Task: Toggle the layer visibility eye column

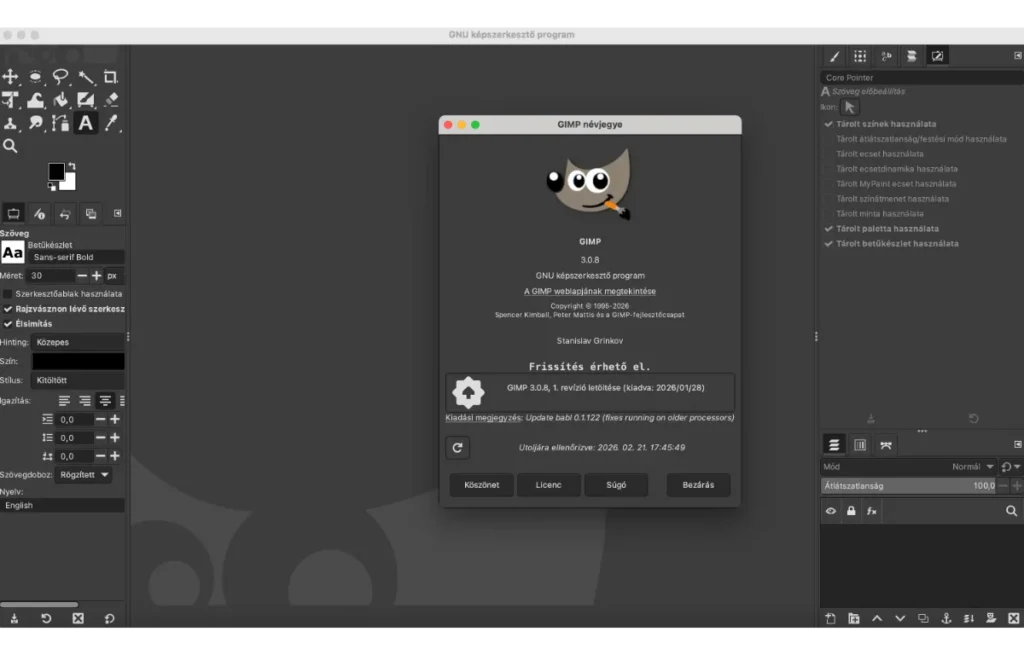Action: click(x=831, y=511)
